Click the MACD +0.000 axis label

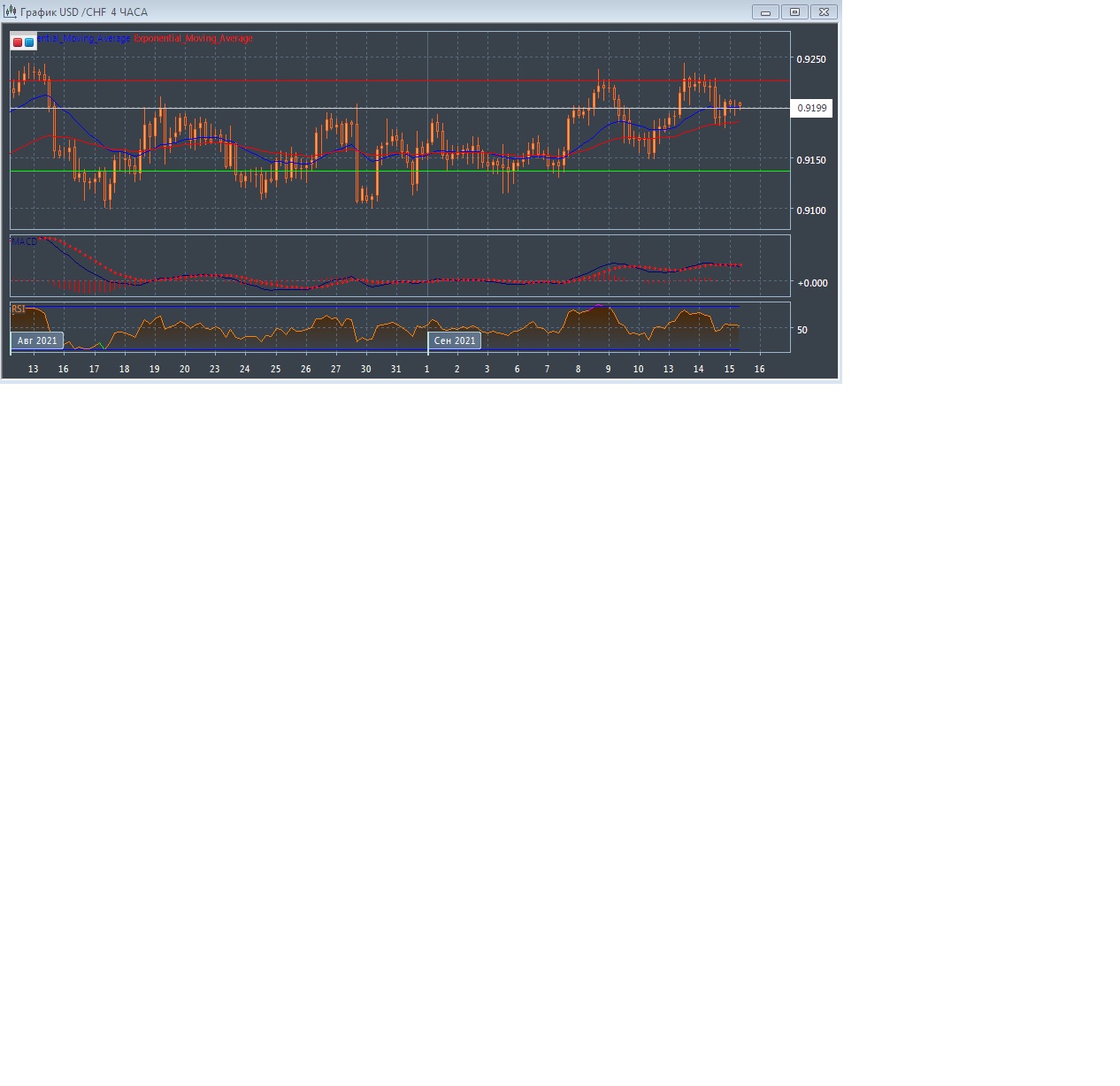coord(812,283)
